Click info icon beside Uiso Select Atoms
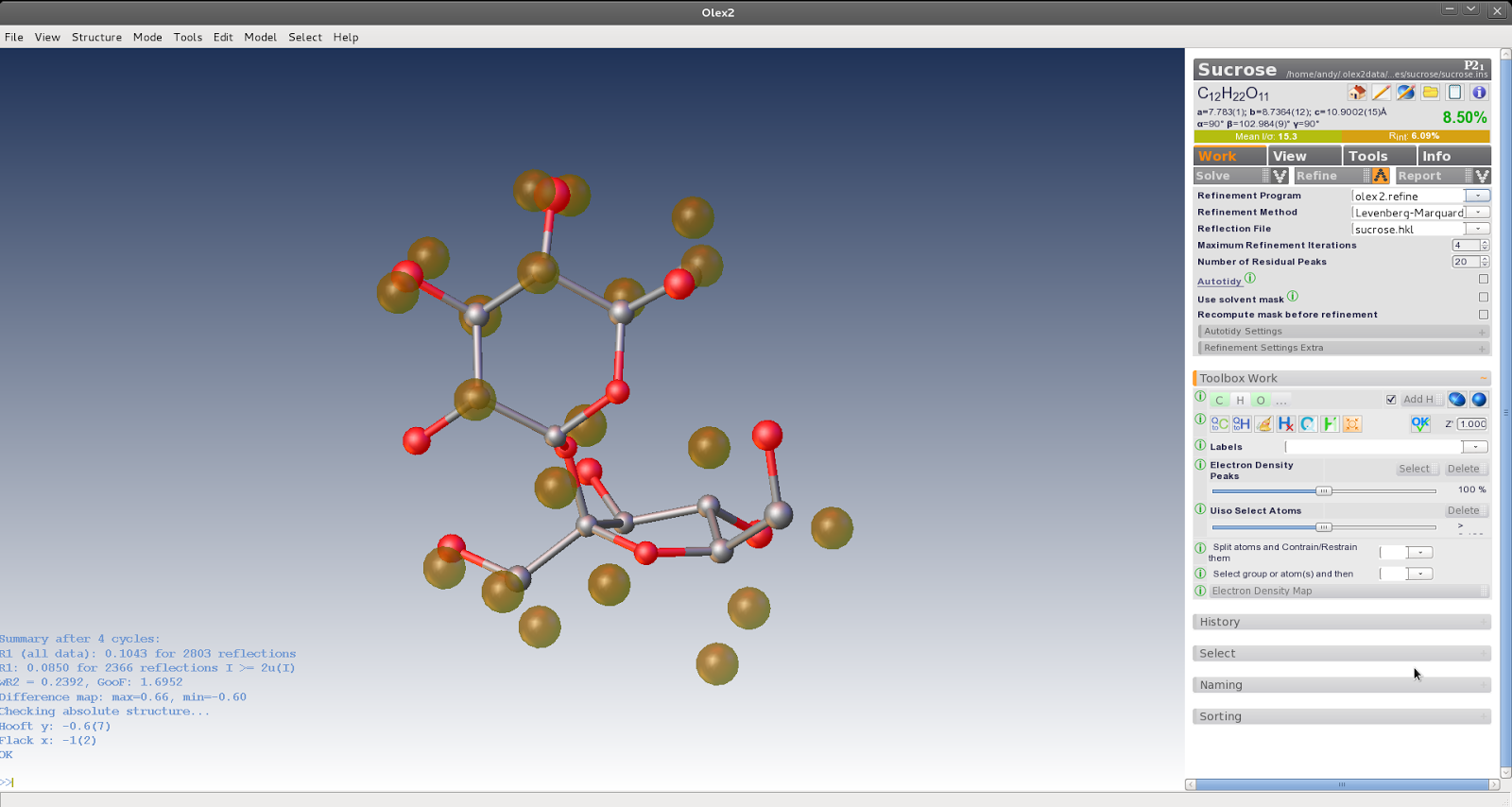Viewport: 1512px width, 807px height. (x=1200, y=509)
